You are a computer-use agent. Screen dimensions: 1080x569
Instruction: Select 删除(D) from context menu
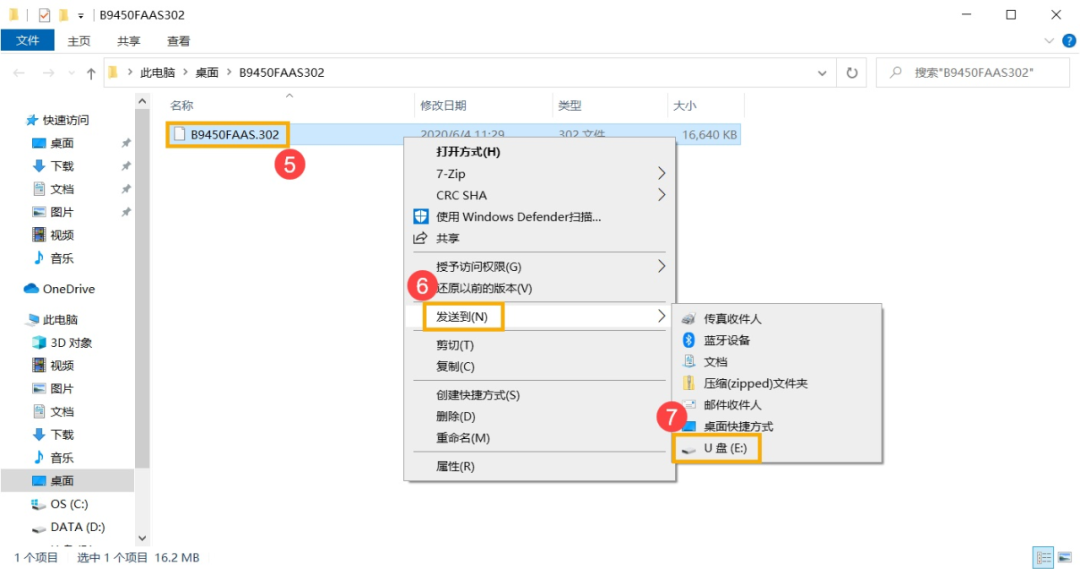[x=455, y=416]
